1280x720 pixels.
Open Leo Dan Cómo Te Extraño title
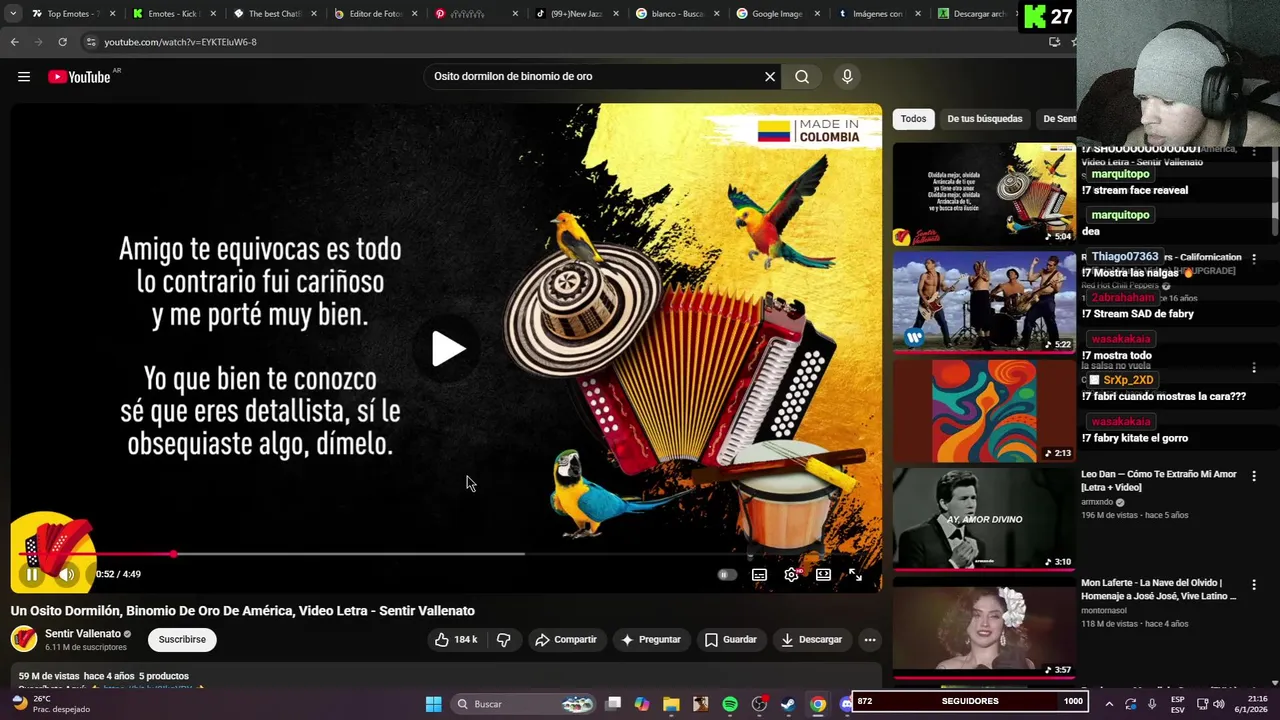[x=1159, y=480]
